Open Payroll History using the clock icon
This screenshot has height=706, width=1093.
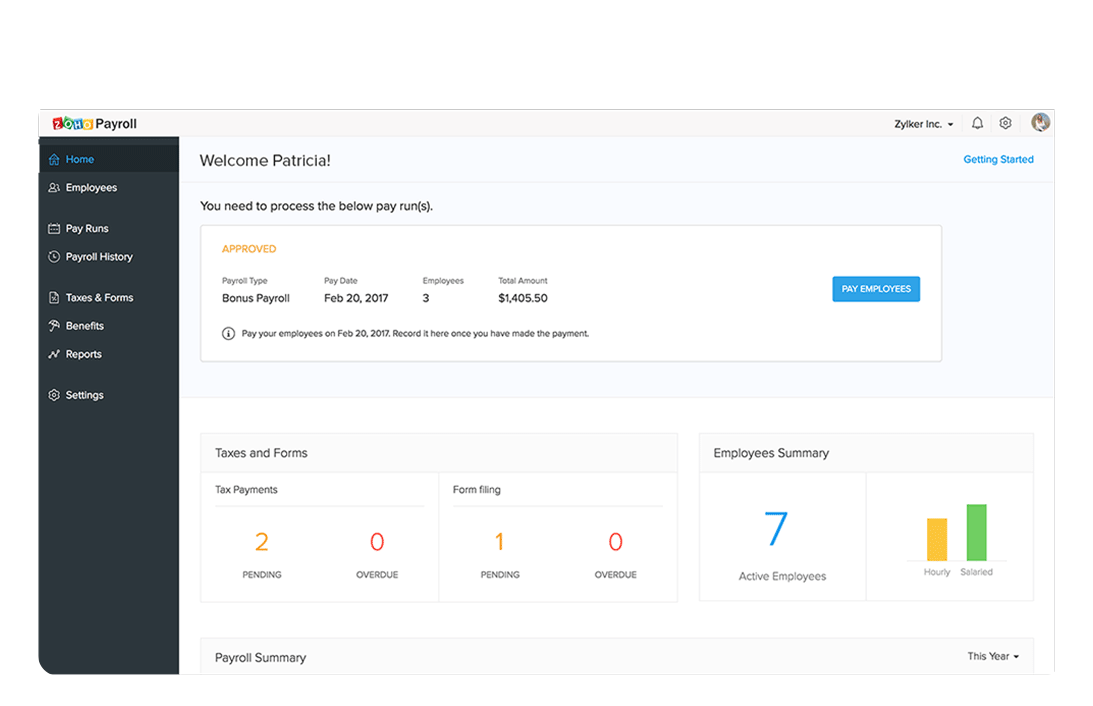[55, 256]
